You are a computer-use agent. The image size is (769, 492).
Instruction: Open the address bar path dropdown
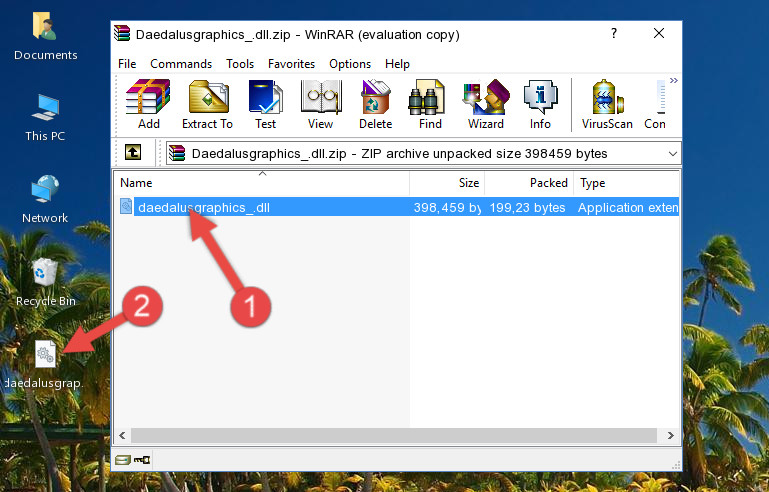(x=672, y=154)
